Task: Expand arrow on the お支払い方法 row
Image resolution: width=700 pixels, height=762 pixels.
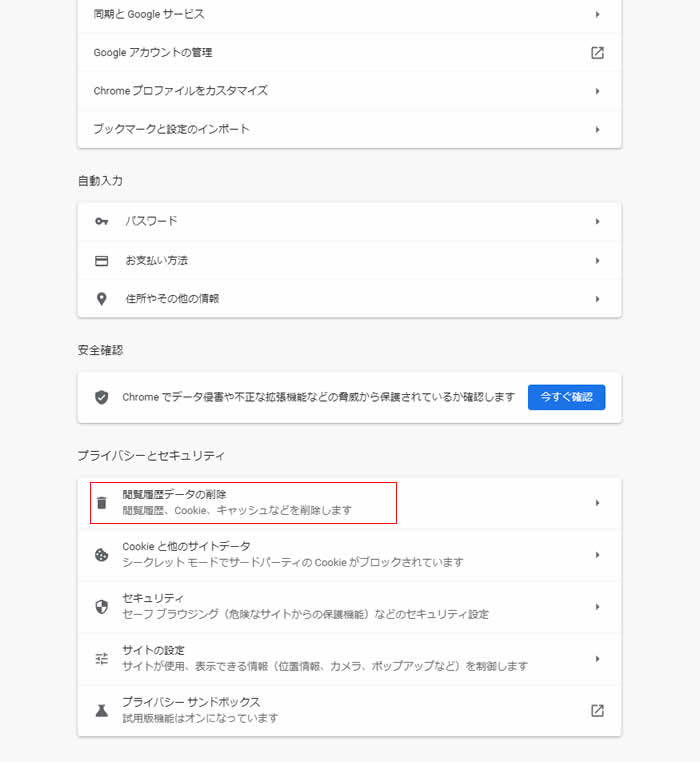Action: point(597,260)
